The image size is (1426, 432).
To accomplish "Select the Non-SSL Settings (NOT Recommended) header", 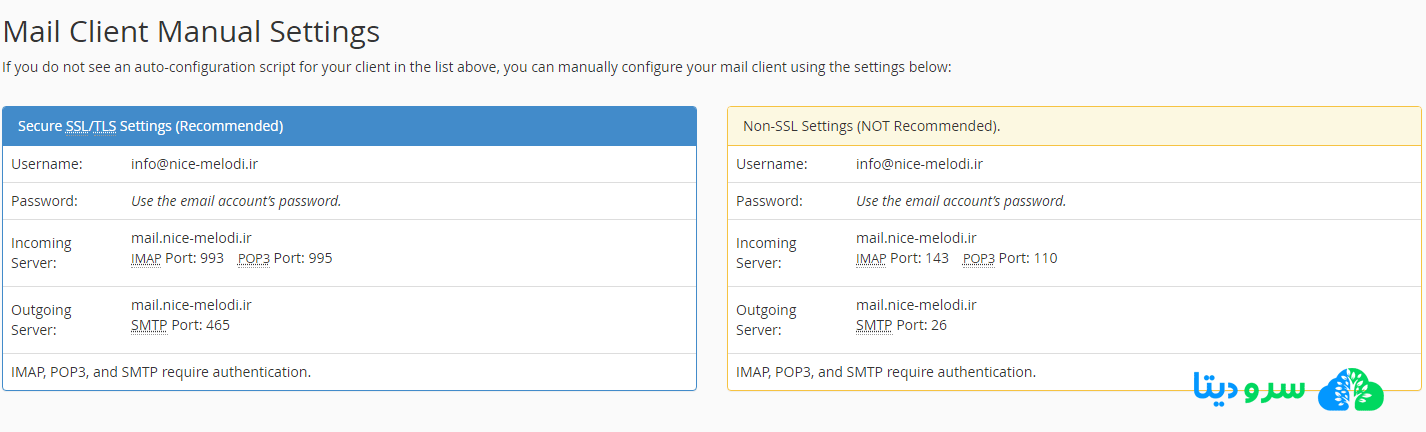I will pyautogui.click(x=871, y=126).
